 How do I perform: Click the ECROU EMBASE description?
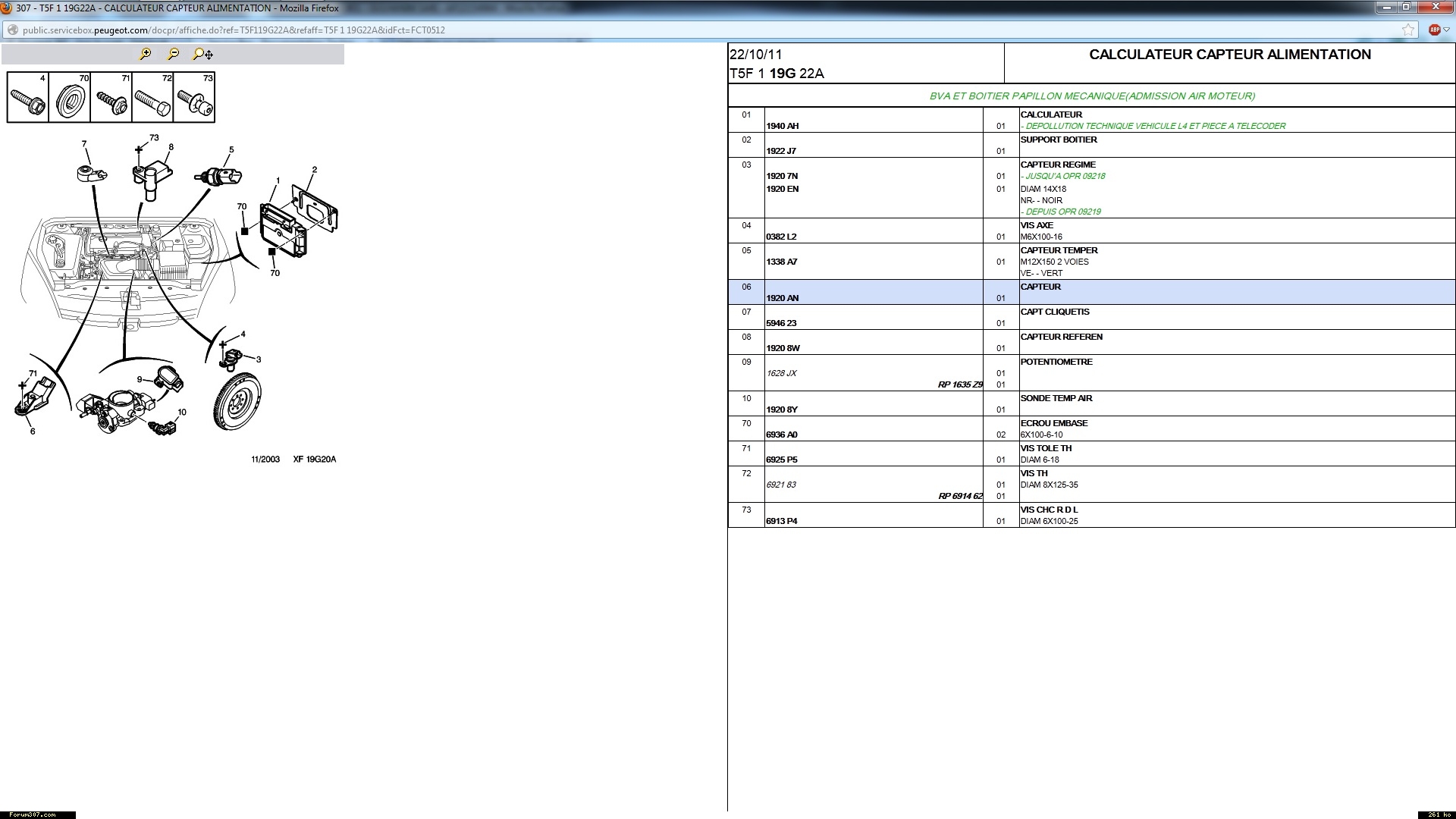(x=1054, y=423)
